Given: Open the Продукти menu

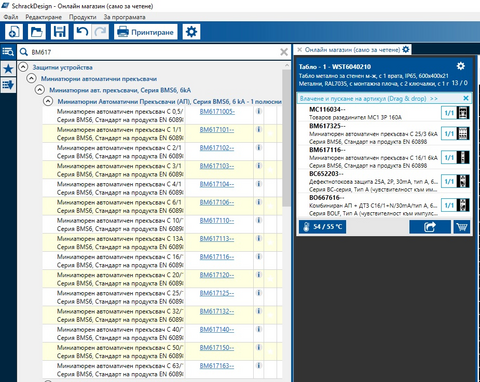Looking at the screenshot, I should [82, 17].
